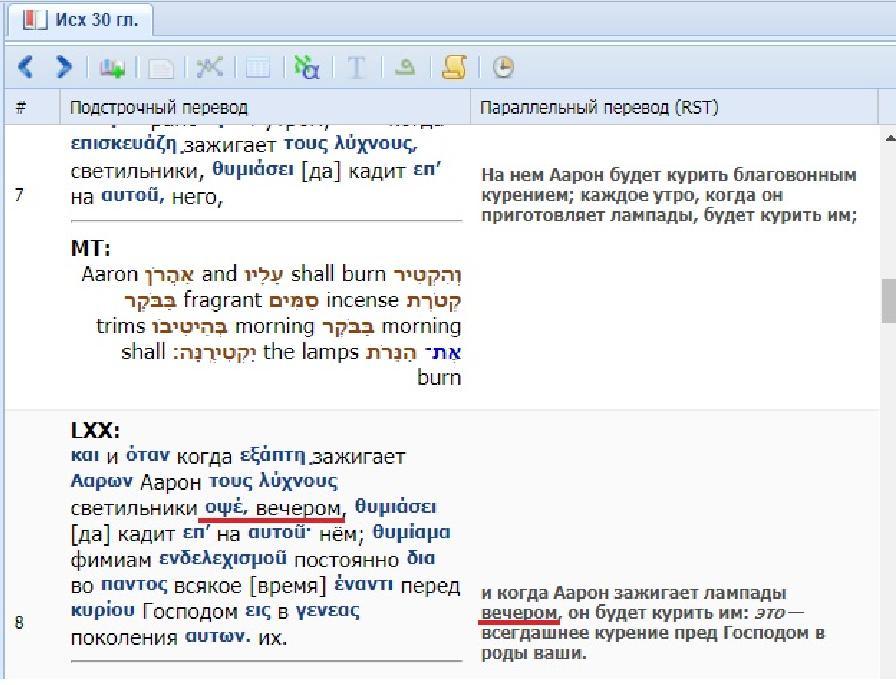This screenshot has width=896, height=685.
Task: Go to the previous chapter with back arrow
Action: 25,67
